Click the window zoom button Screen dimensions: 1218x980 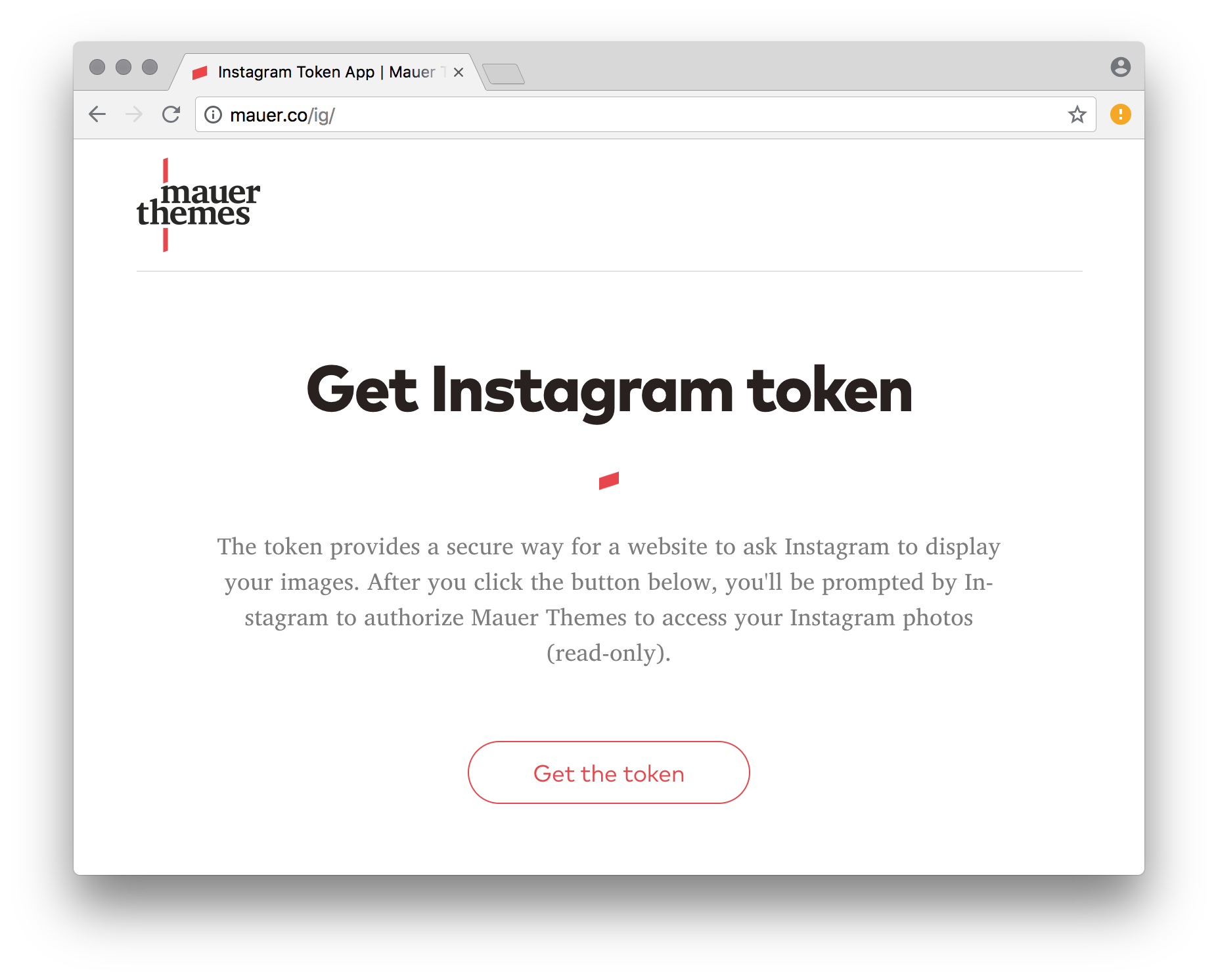(x=150, y=67)
